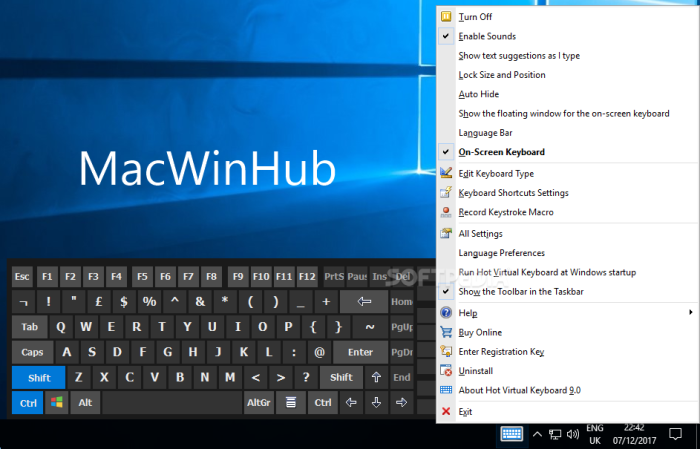Screen dimensions: 700x449
Task: Tap the ? key
Action: [x=306, y=378]
